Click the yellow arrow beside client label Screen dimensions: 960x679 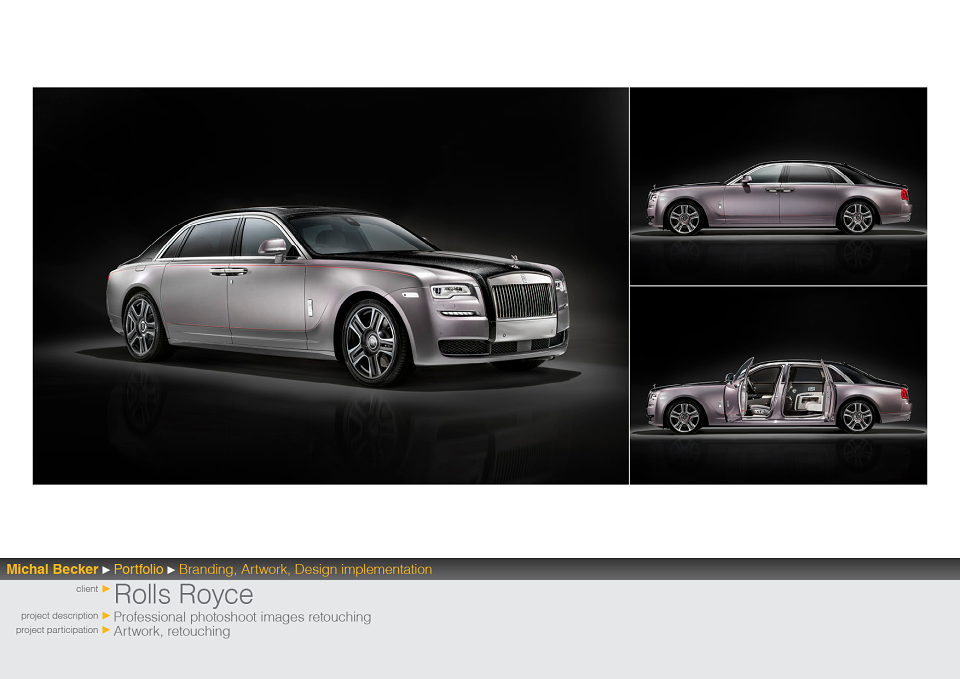106,588
